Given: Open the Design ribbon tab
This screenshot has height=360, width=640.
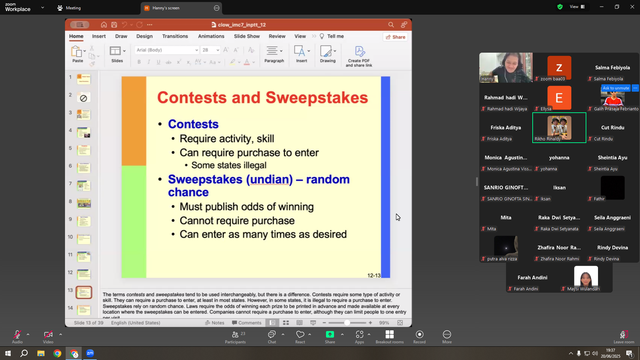Looking at the screenshot, I should click(144, 36).
